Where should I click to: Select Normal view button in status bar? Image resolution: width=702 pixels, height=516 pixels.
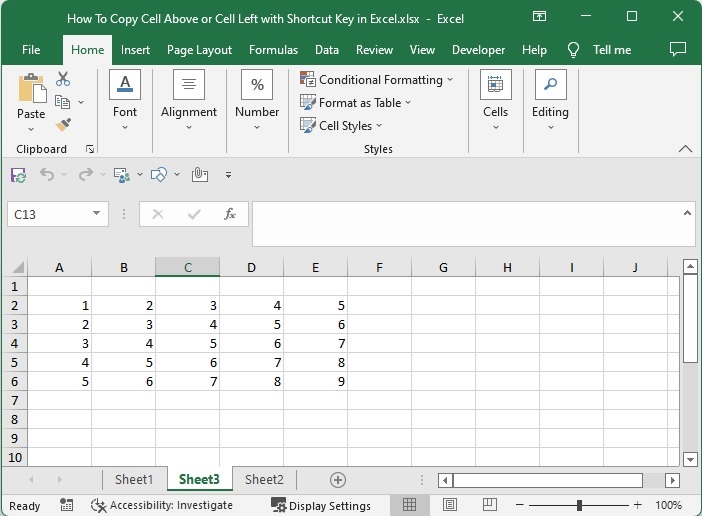click(x=409, y=505)
